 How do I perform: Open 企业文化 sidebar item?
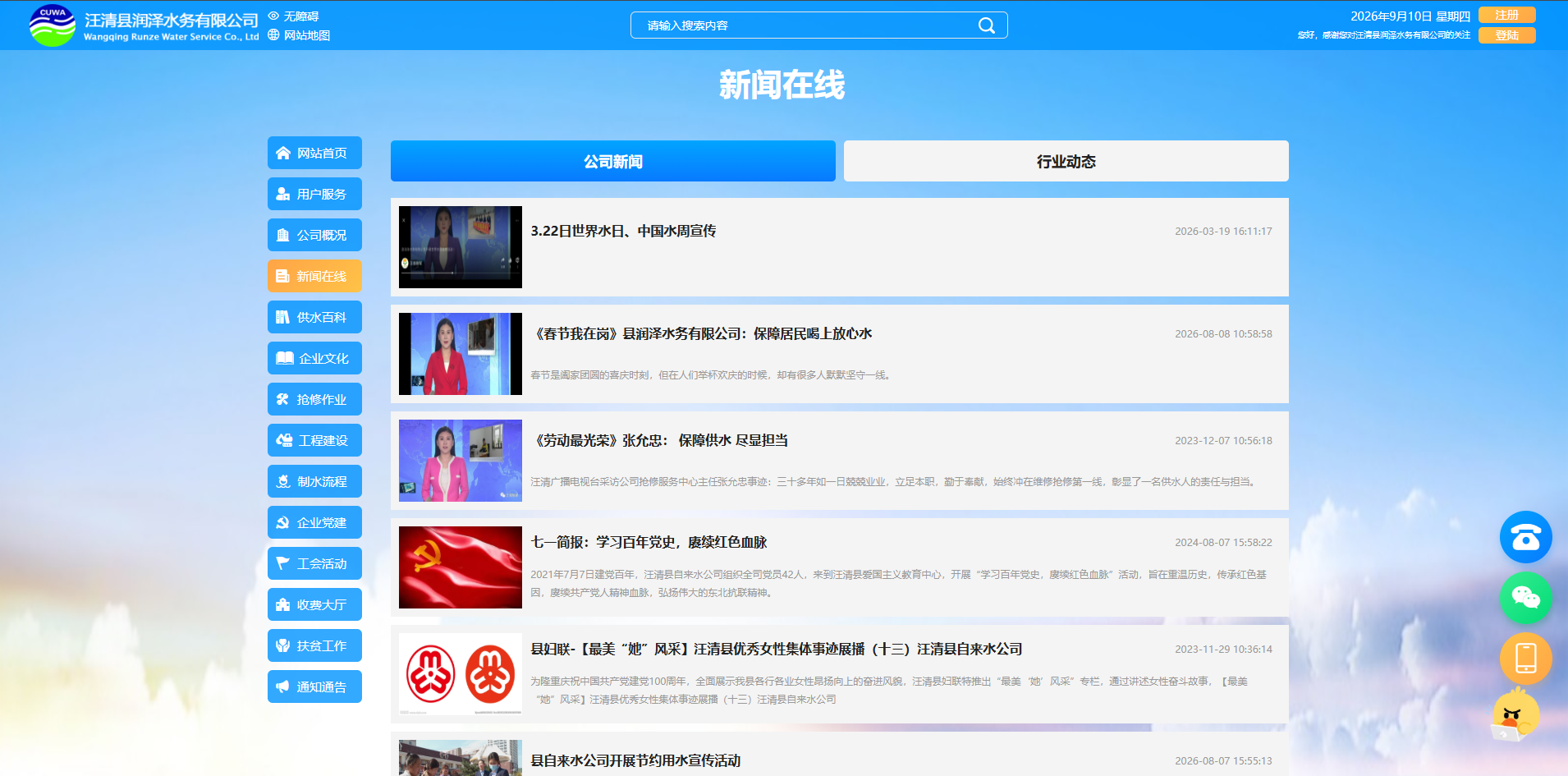click(x=314, y=358)
